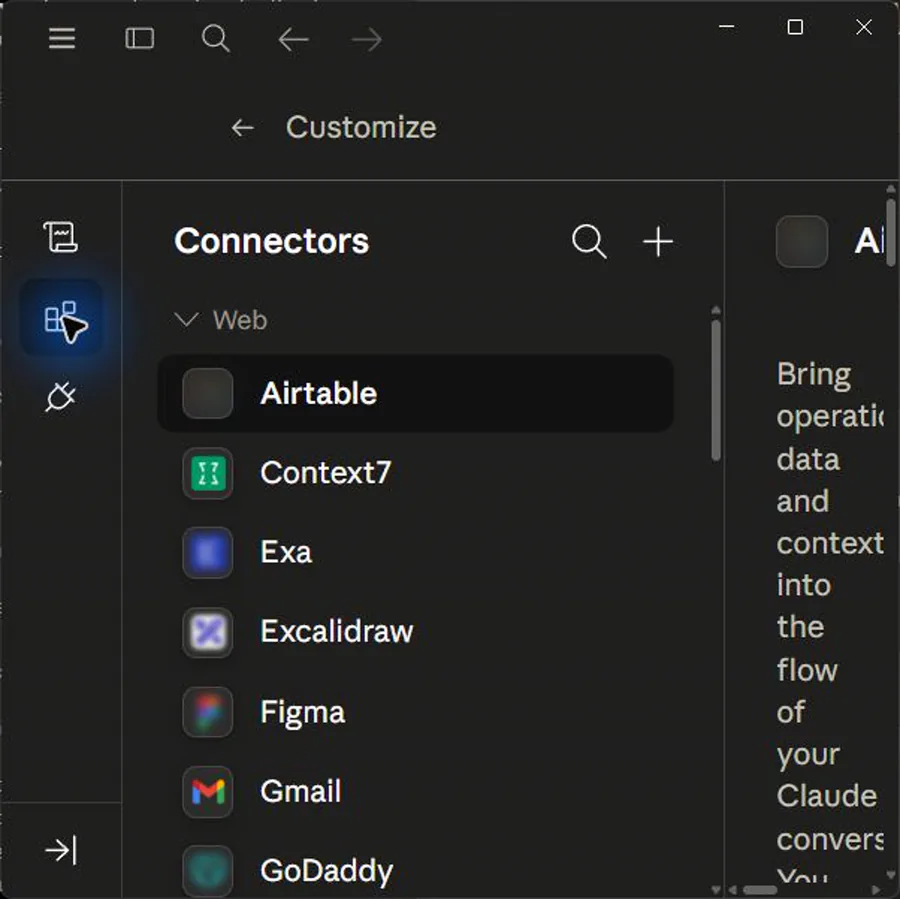Click the Figma logo icon

[x=208, y=712]
